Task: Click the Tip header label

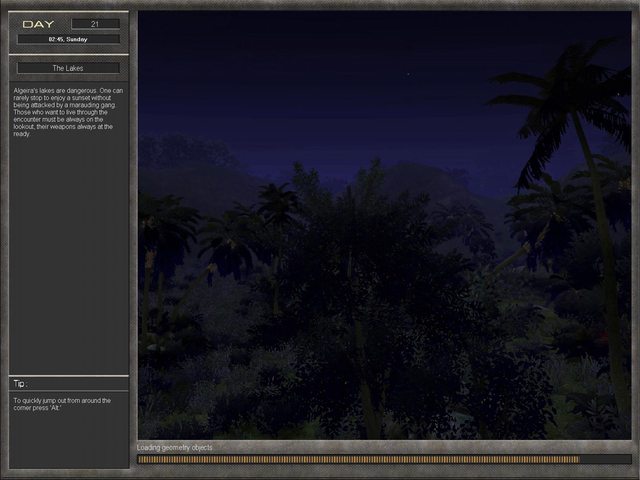Action: tap(20, 384)
